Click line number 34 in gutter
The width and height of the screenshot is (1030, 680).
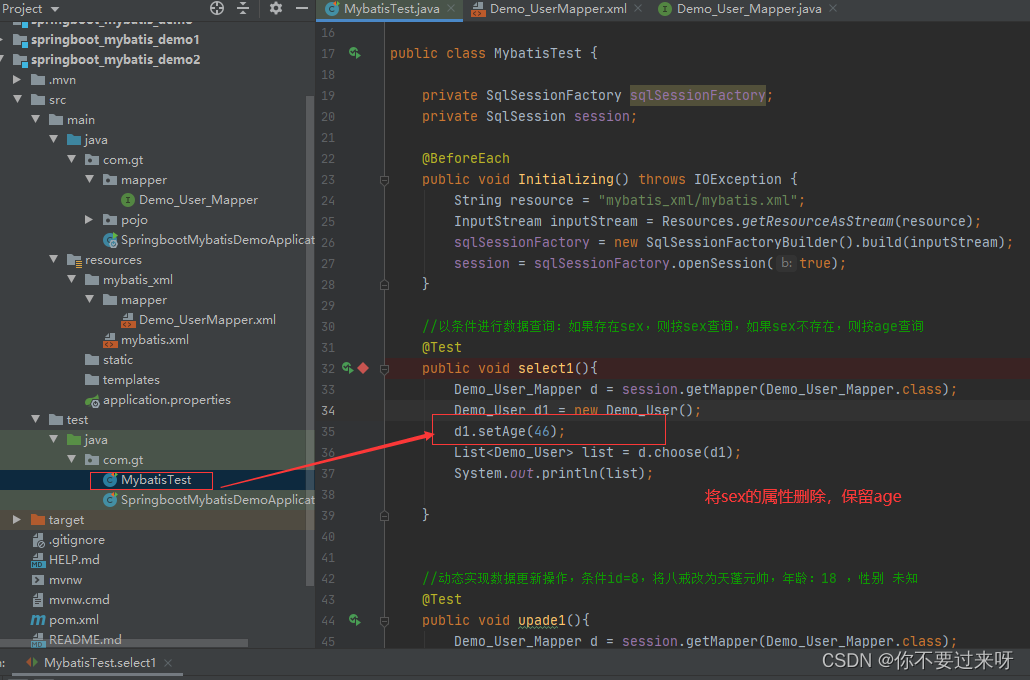[x=328, y=411]
